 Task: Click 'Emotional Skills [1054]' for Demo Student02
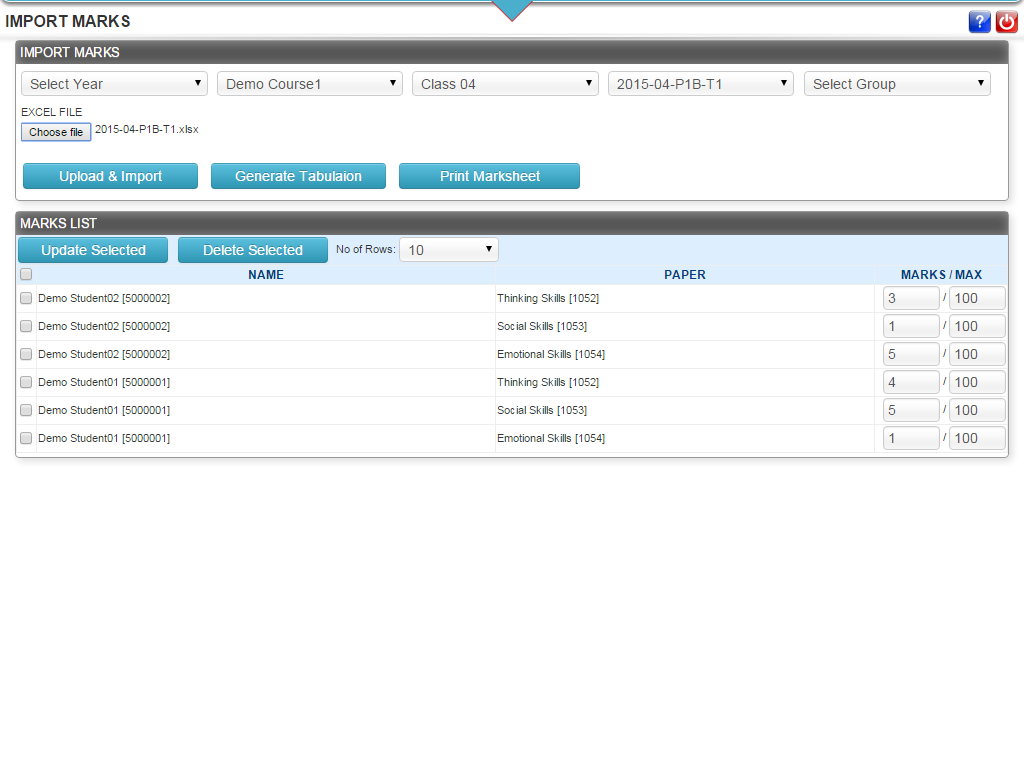click(x=551, y=355)
